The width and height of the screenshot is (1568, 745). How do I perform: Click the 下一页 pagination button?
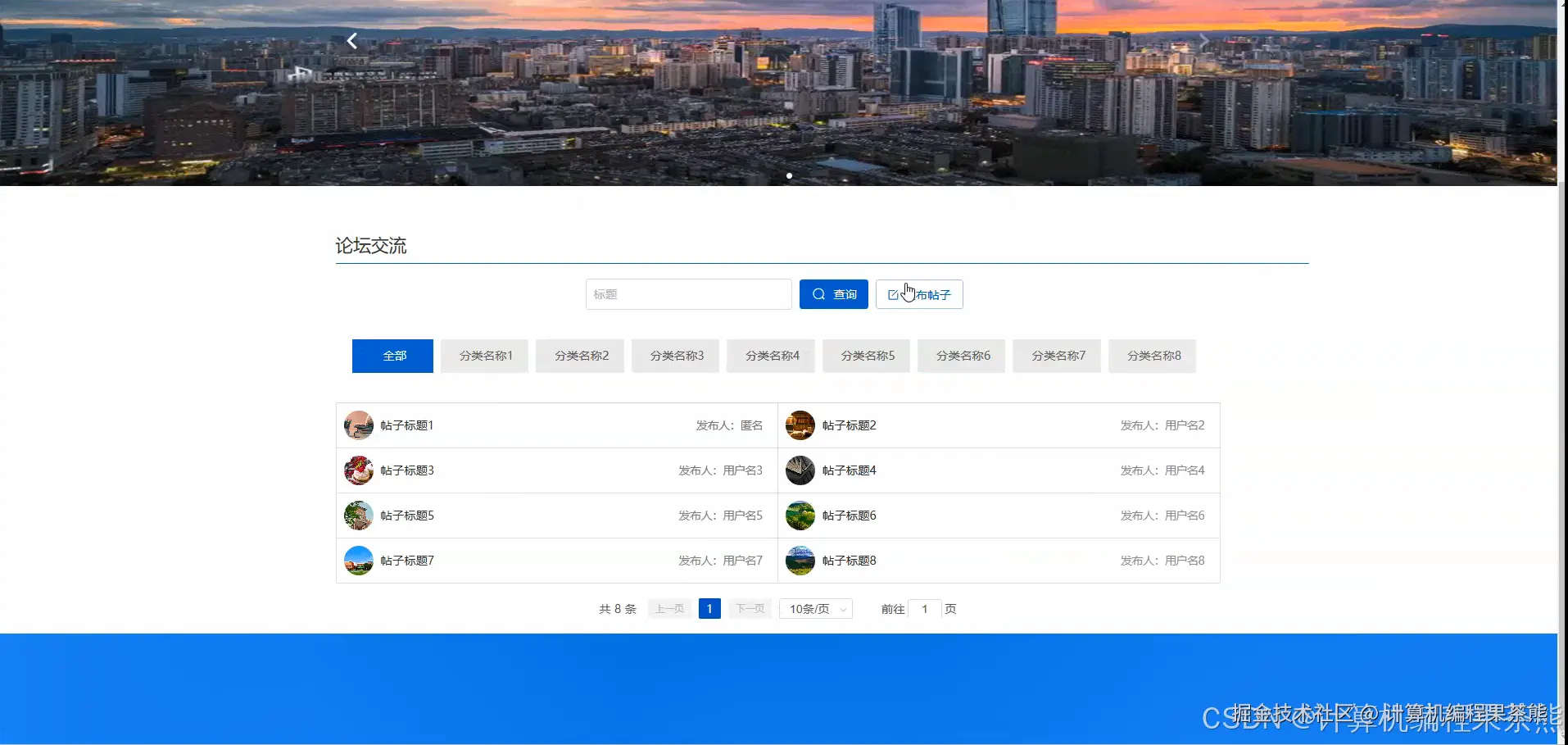[x=748, y=608]
